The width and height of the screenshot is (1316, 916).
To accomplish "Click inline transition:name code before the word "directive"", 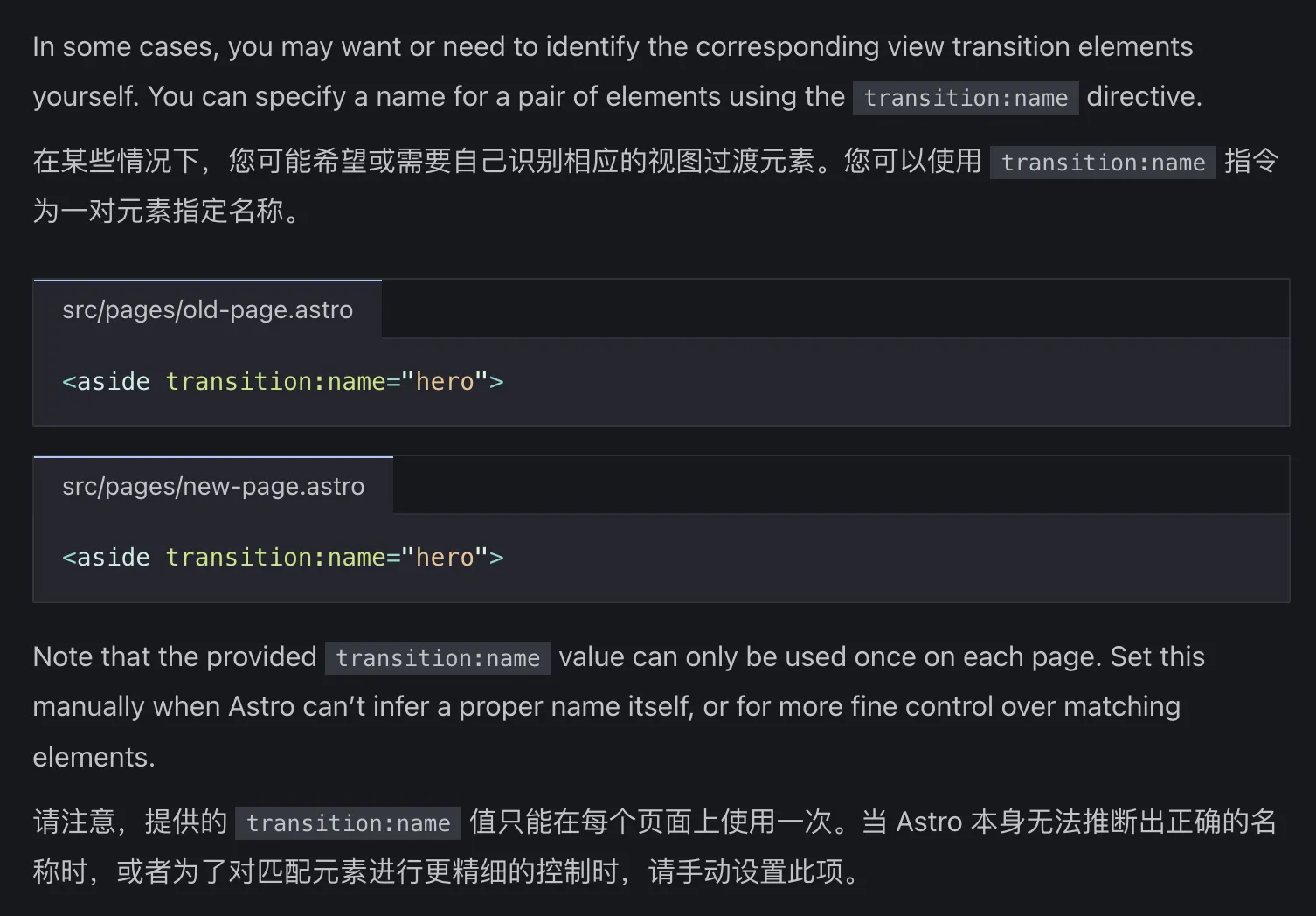I will click(x=965, y=98).
